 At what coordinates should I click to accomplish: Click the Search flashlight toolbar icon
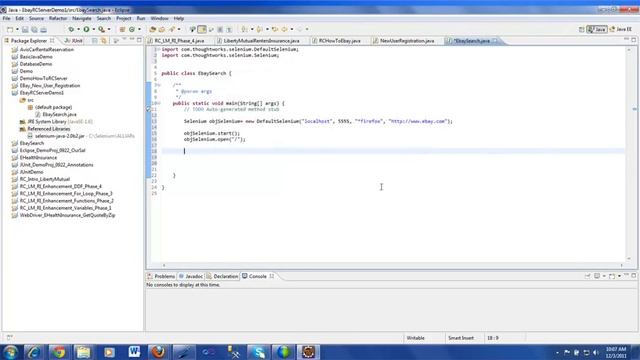[x=172, y=29]
